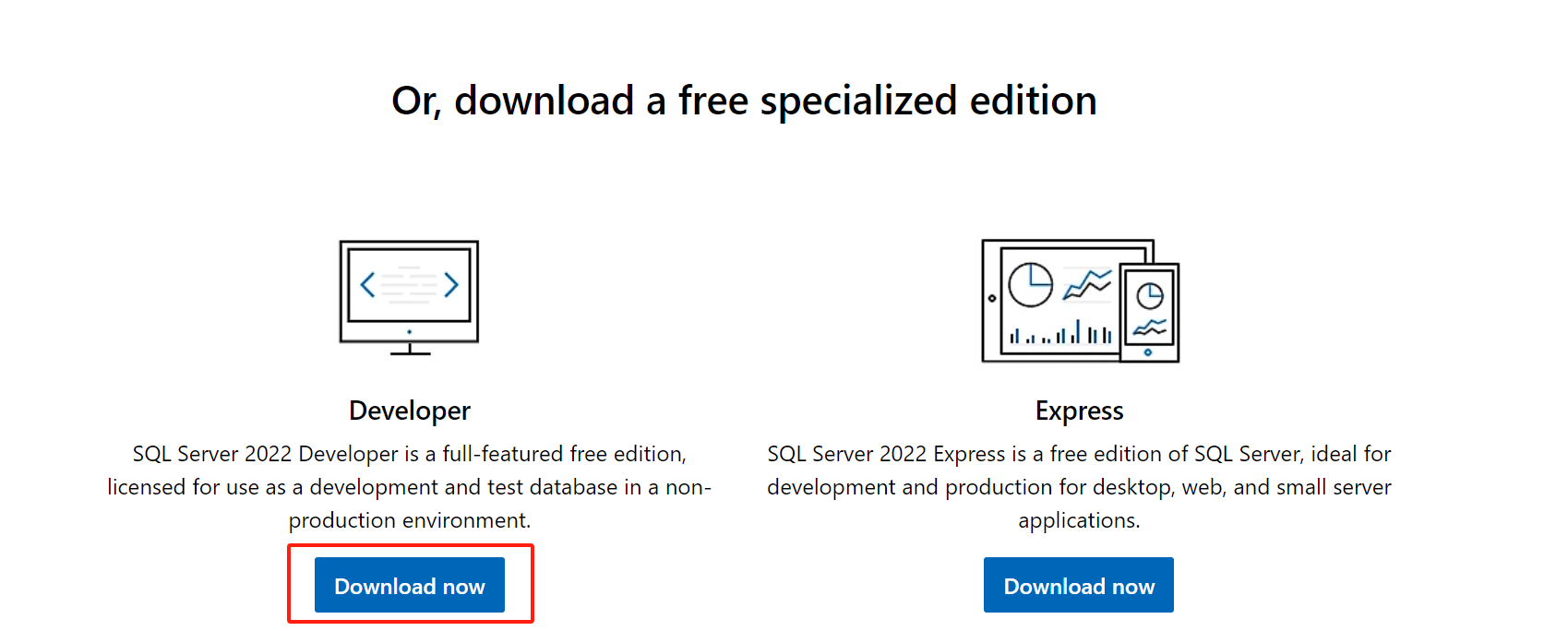Click the Express edition description text
The height and width of the screenshot is (631, 1568).
[1078, 487]
